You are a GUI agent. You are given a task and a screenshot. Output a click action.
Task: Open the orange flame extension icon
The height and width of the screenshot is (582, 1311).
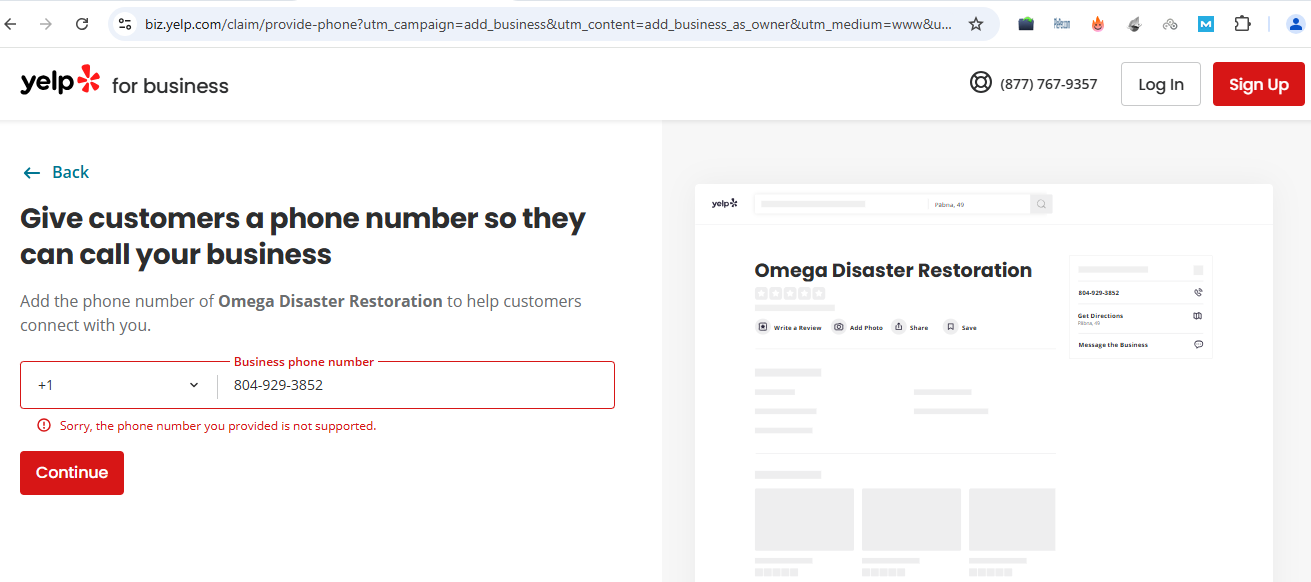1098,24
